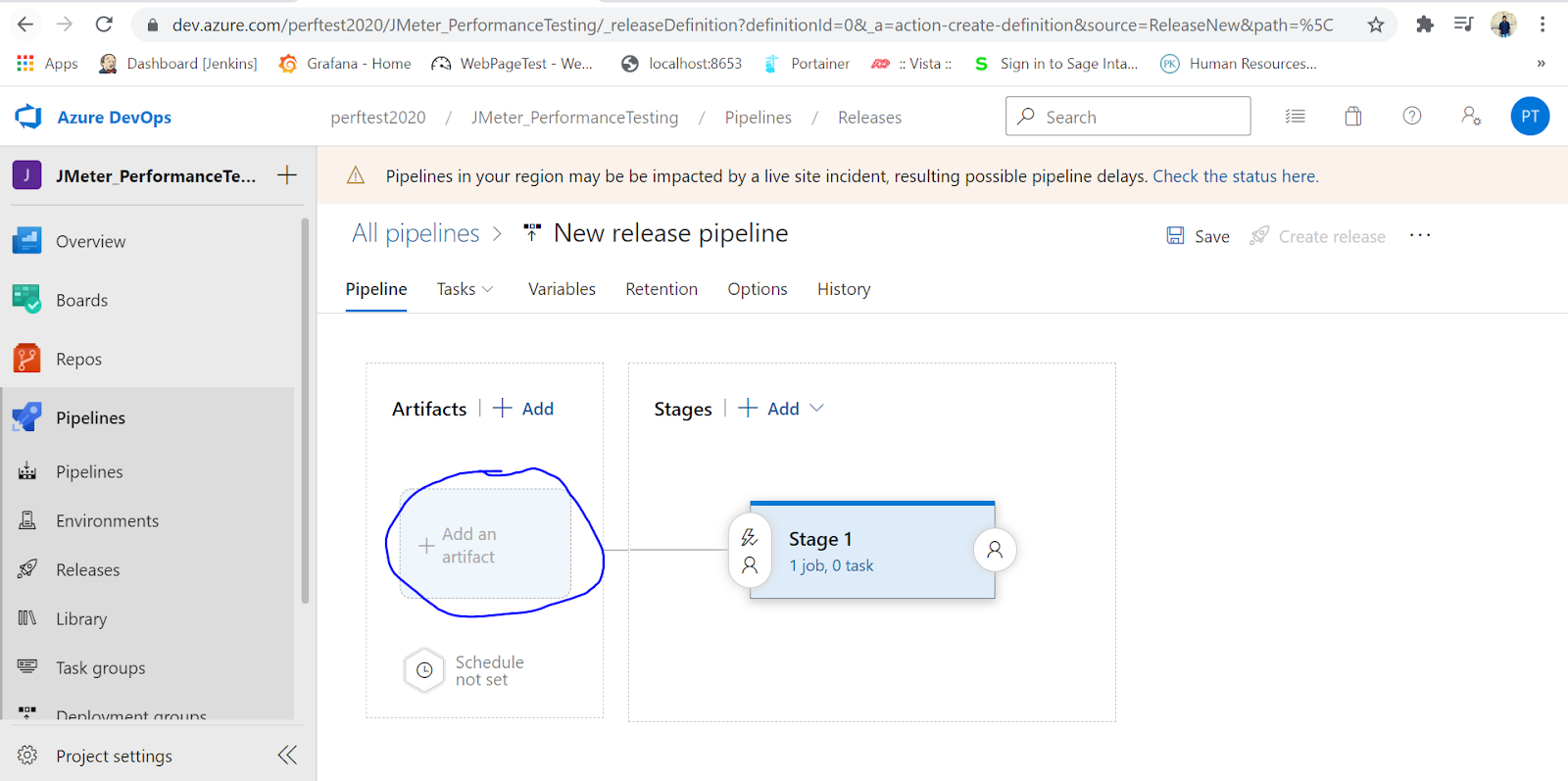Open the Apps bookmarks shortcut
Viewport: 1568px width, 781px height.
[x=47, y=64]
